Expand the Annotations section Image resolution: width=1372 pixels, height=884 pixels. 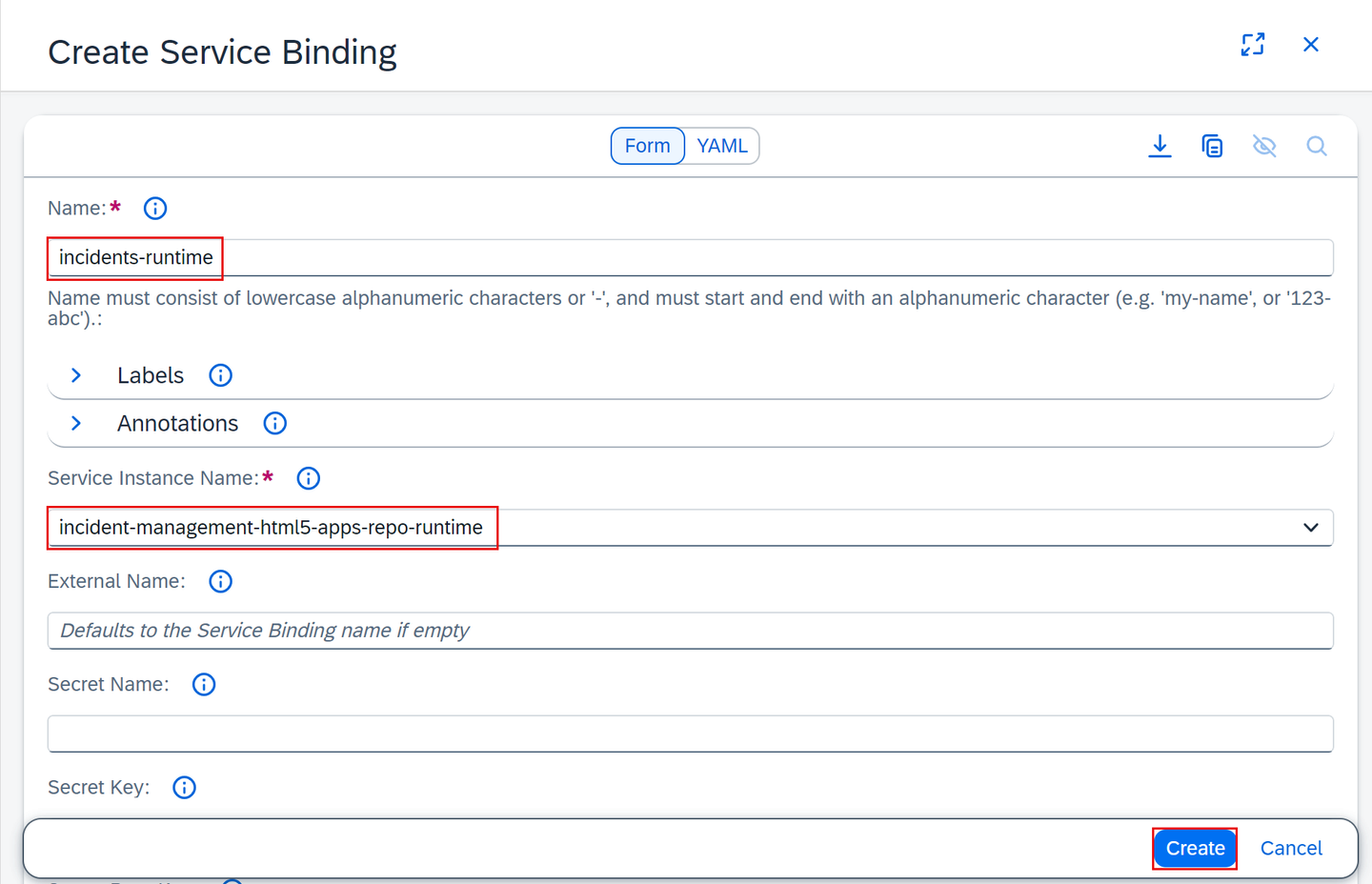tap(76, 423)
